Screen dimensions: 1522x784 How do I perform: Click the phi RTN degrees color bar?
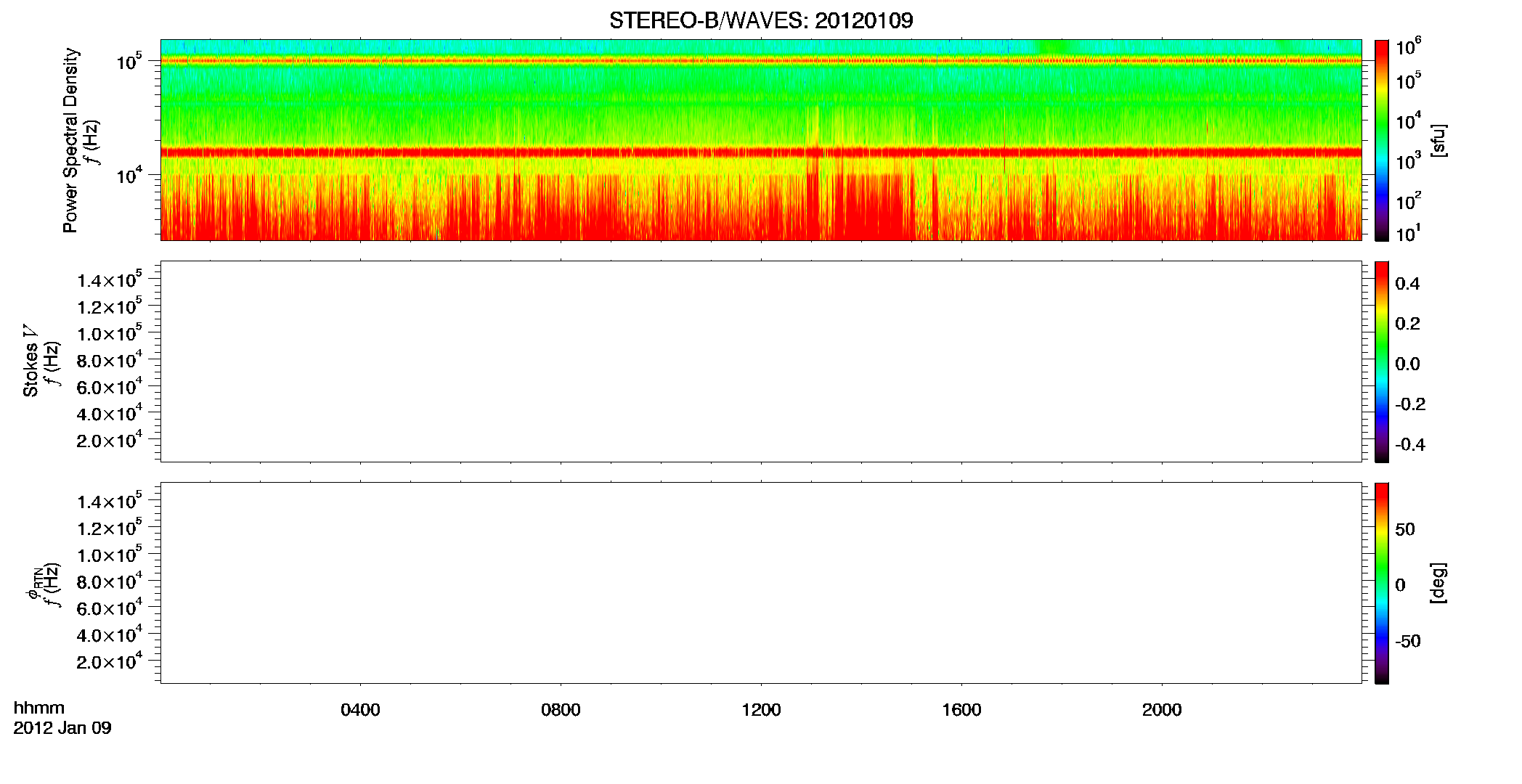tap(1382, 583)
